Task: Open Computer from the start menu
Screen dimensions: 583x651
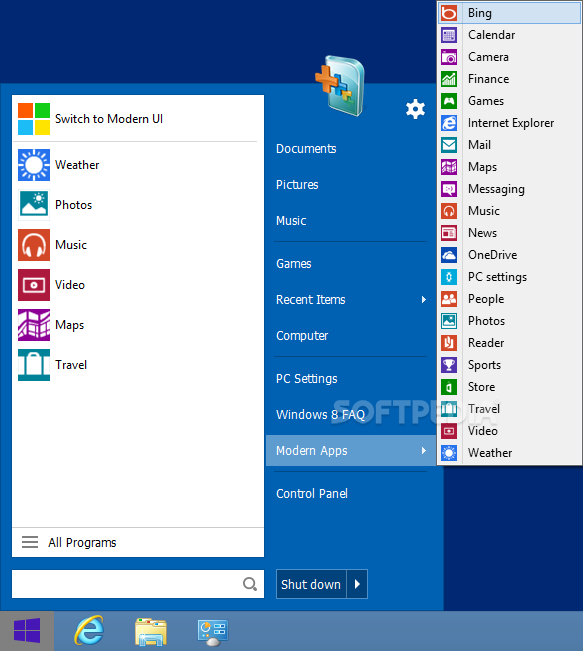Action: point(302,335)
